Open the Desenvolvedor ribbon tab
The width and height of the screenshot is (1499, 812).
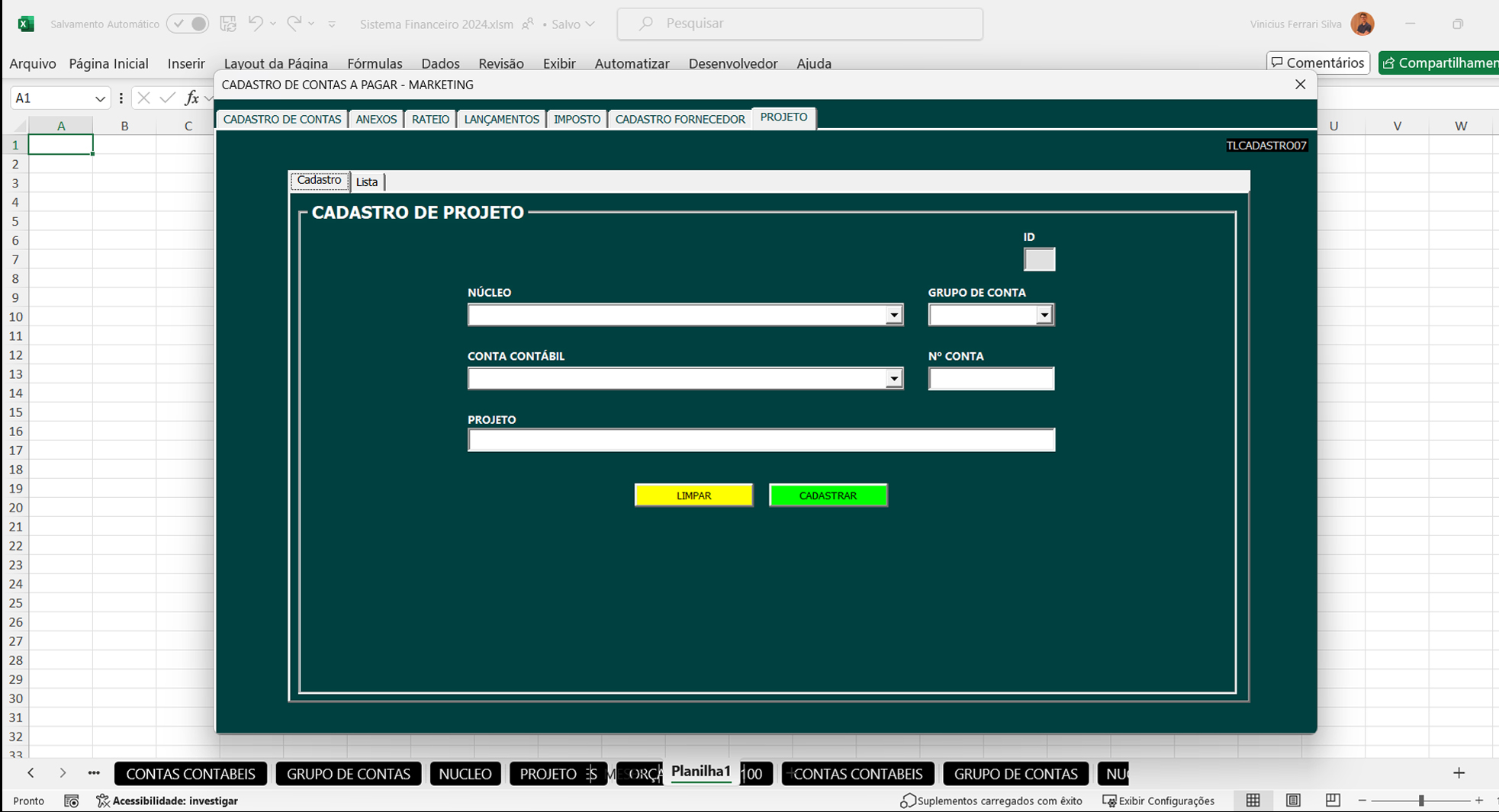tap(733, 63)
